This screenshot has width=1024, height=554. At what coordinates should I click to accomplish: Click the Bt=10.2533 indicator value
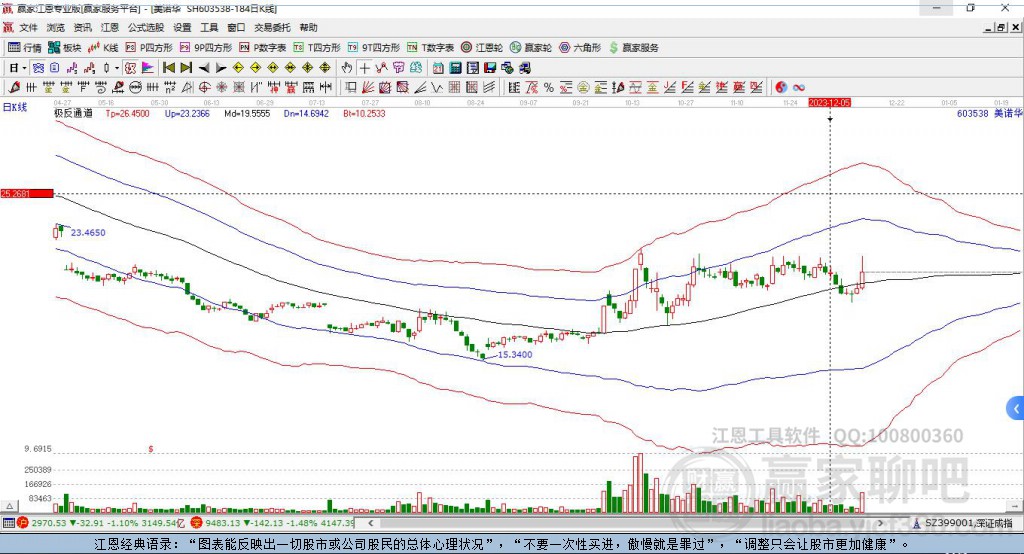point(364,113)
